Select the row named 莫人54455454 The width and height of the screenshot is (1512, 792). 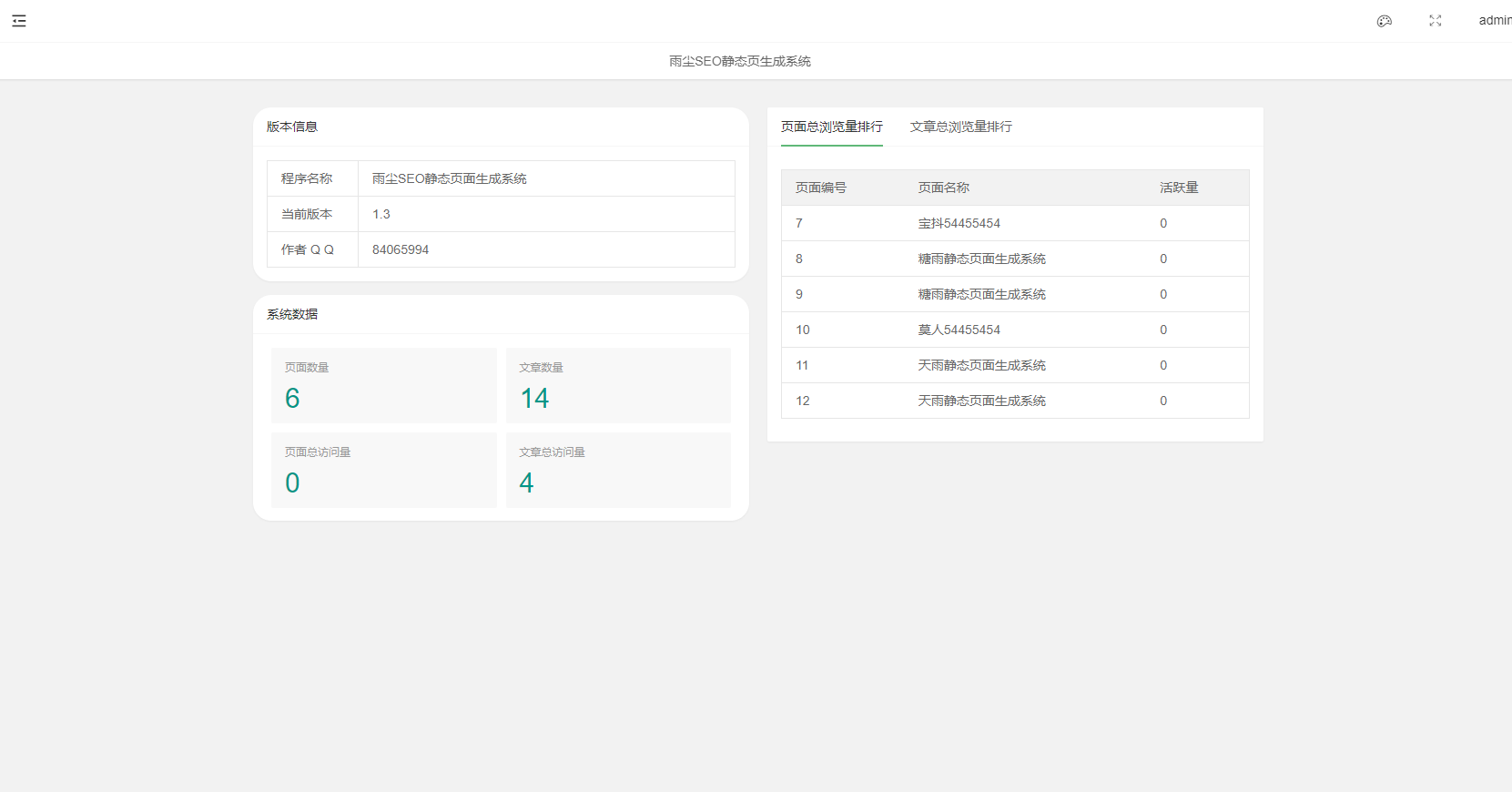tap(959, 330)
